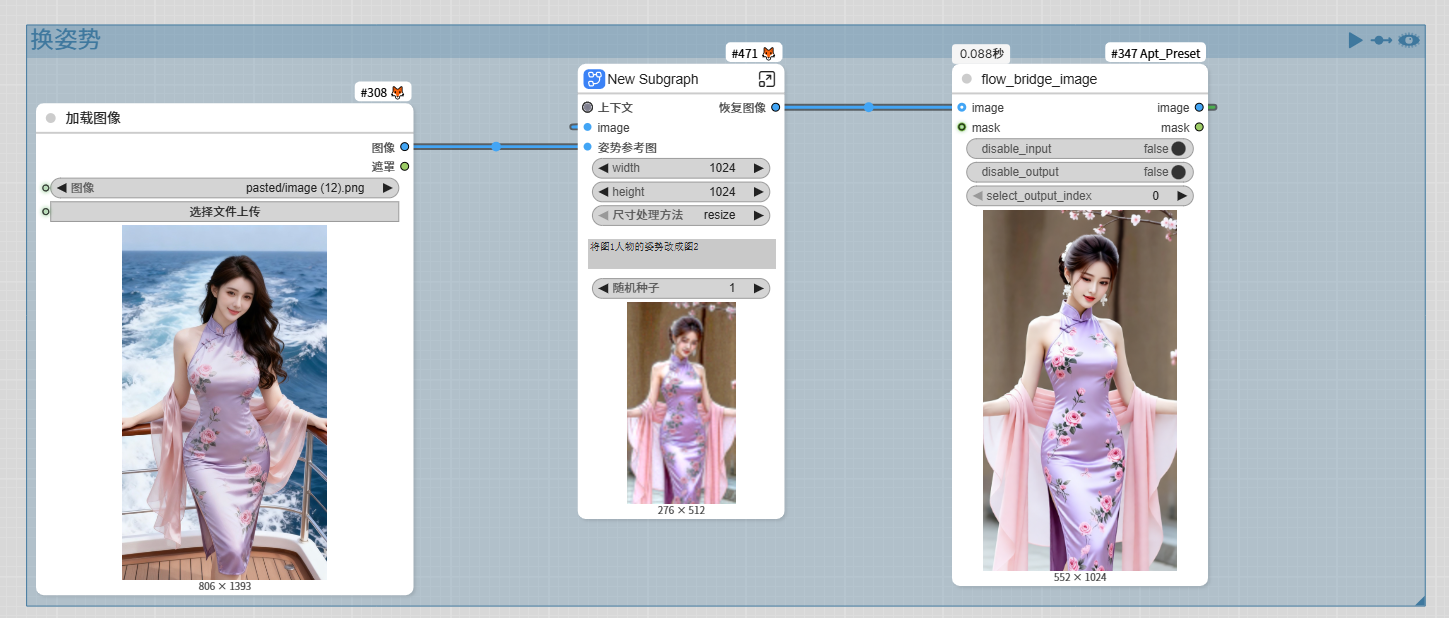This screenshot has height=618, width=1449.
Task: Click the 选择文件上传 button
Action: [224, 212]
